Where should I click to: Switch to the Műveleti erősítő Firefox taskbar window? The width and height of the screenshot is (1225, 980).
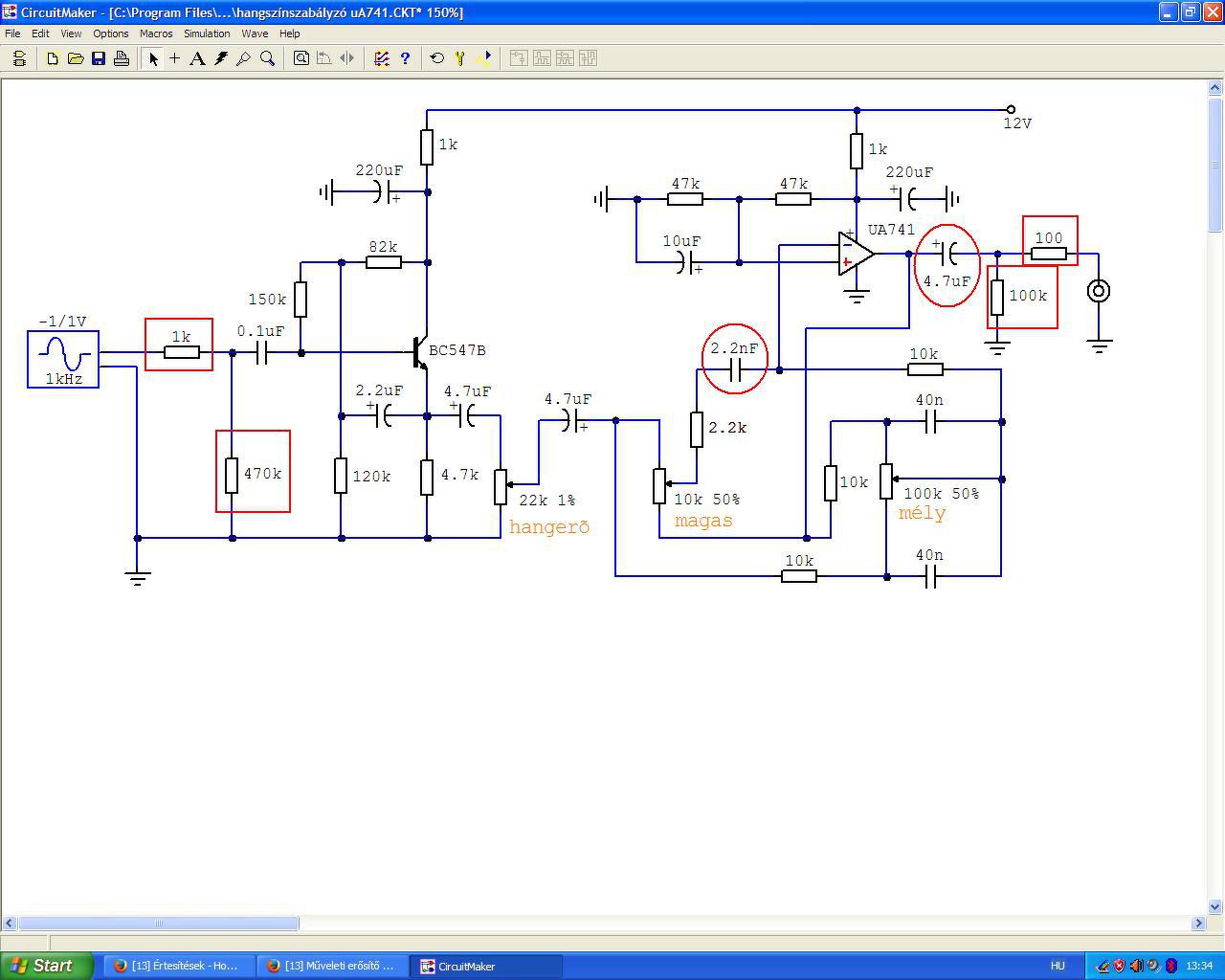(x=332, y=966)
